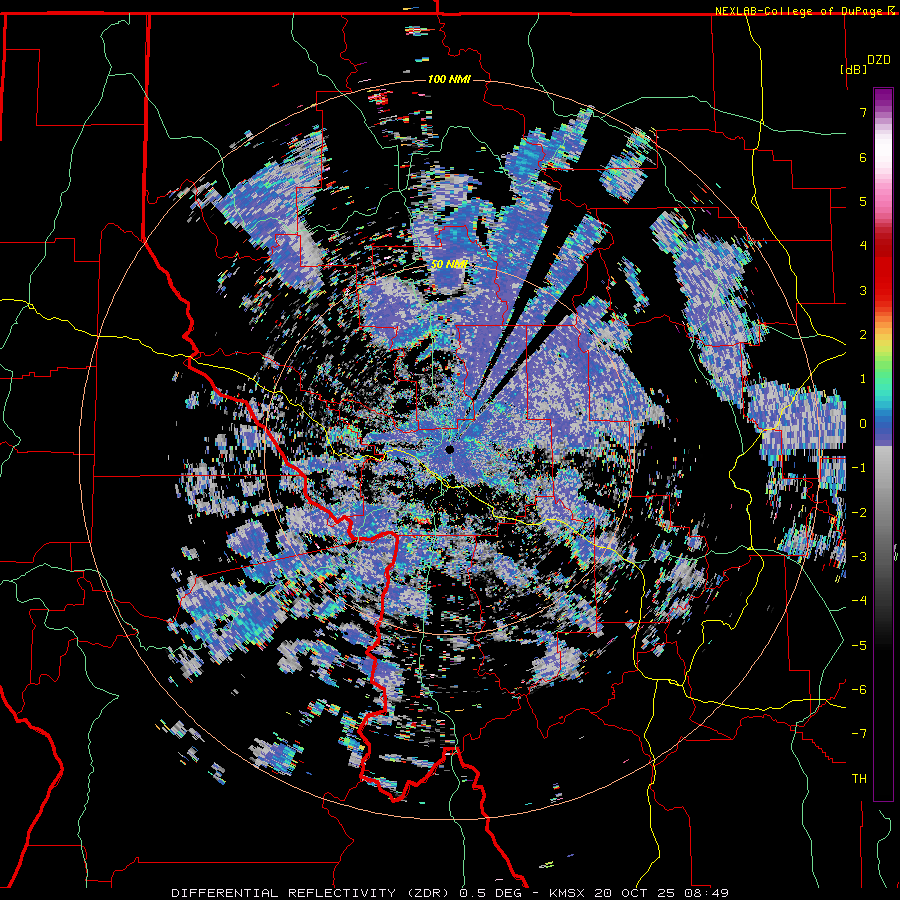Click the 4 value on color scale
900x900 pixels.
coord(863,246)
